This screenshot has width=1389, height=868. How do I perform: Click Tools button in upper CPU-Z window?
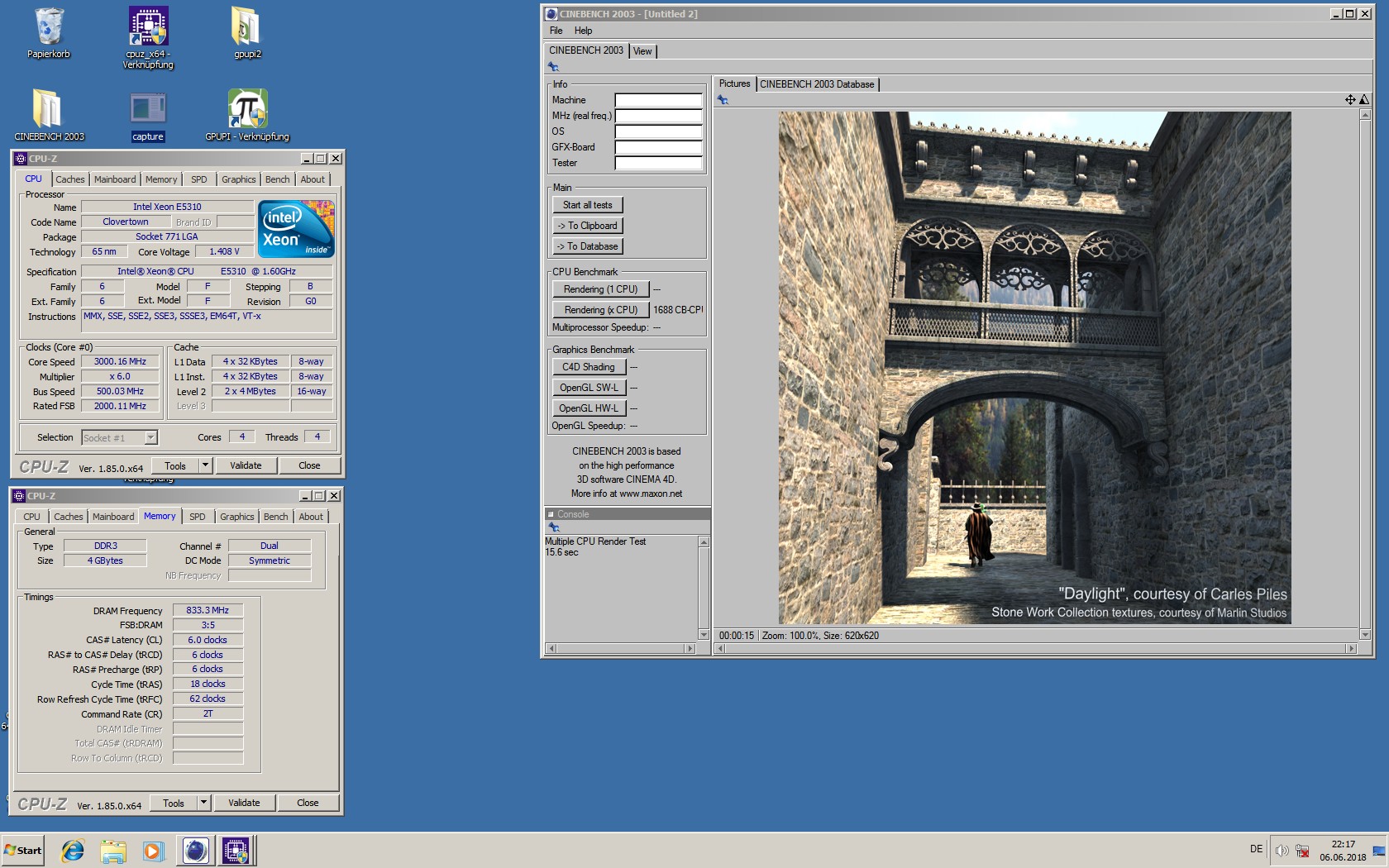[175, 465]
